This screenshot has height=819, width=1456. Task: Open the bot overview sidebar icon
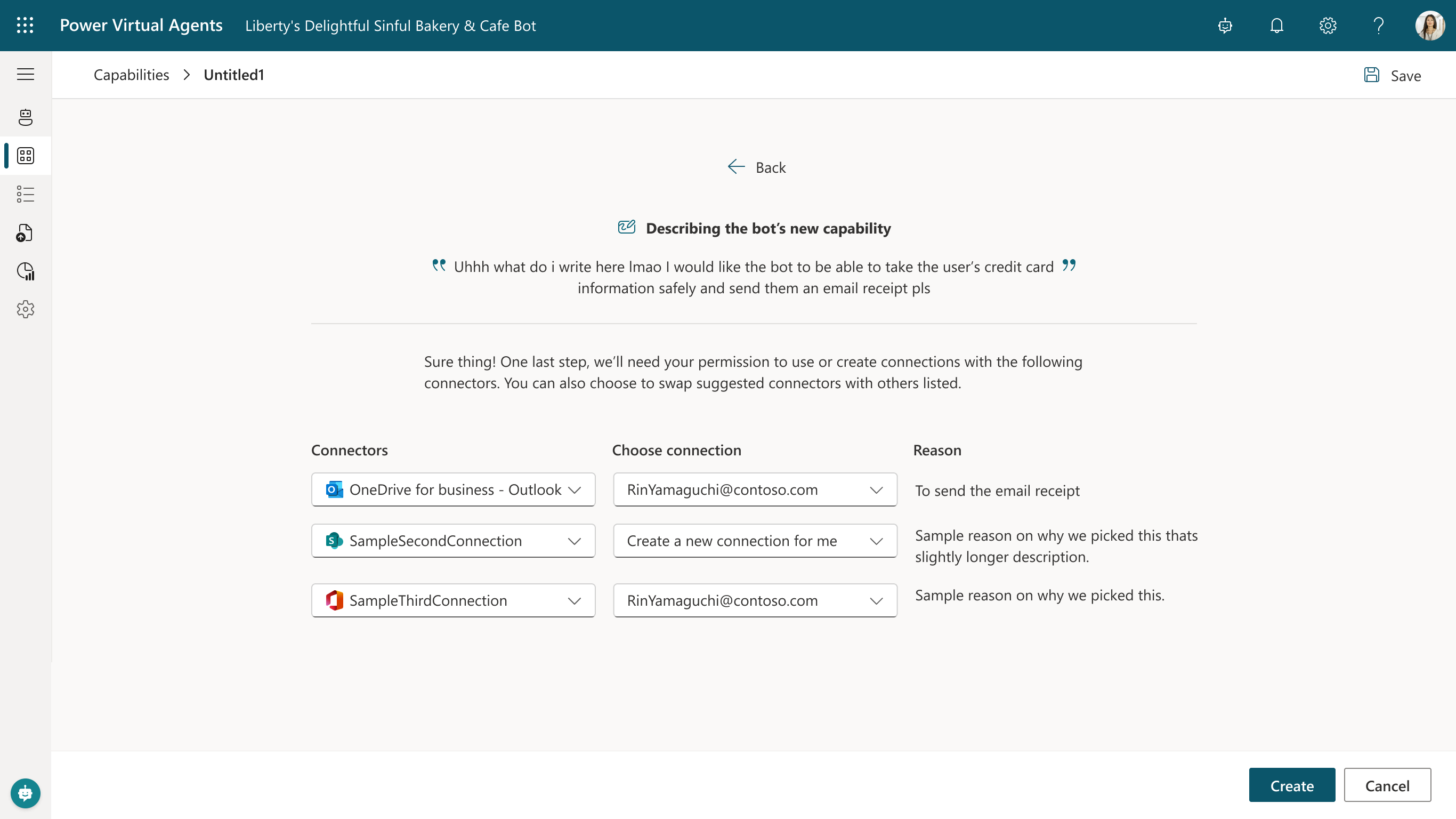pyautogui.click(x=26, y=117)
